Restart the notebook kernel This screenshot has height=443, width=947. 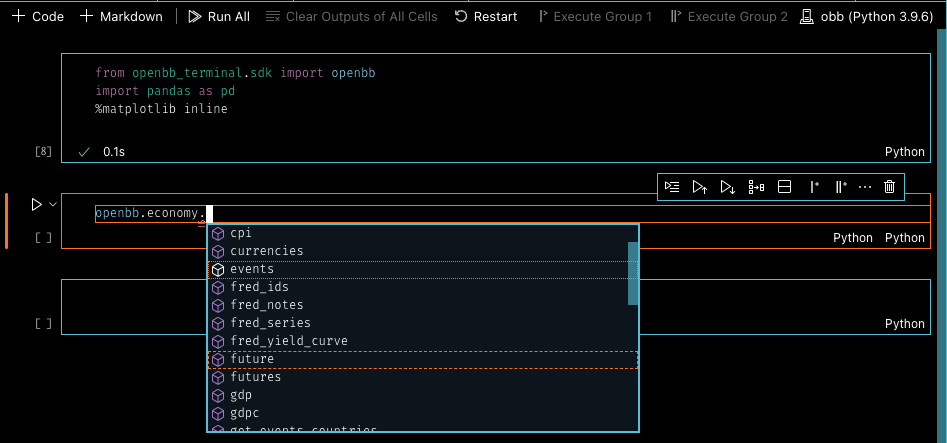coord(486,16)
